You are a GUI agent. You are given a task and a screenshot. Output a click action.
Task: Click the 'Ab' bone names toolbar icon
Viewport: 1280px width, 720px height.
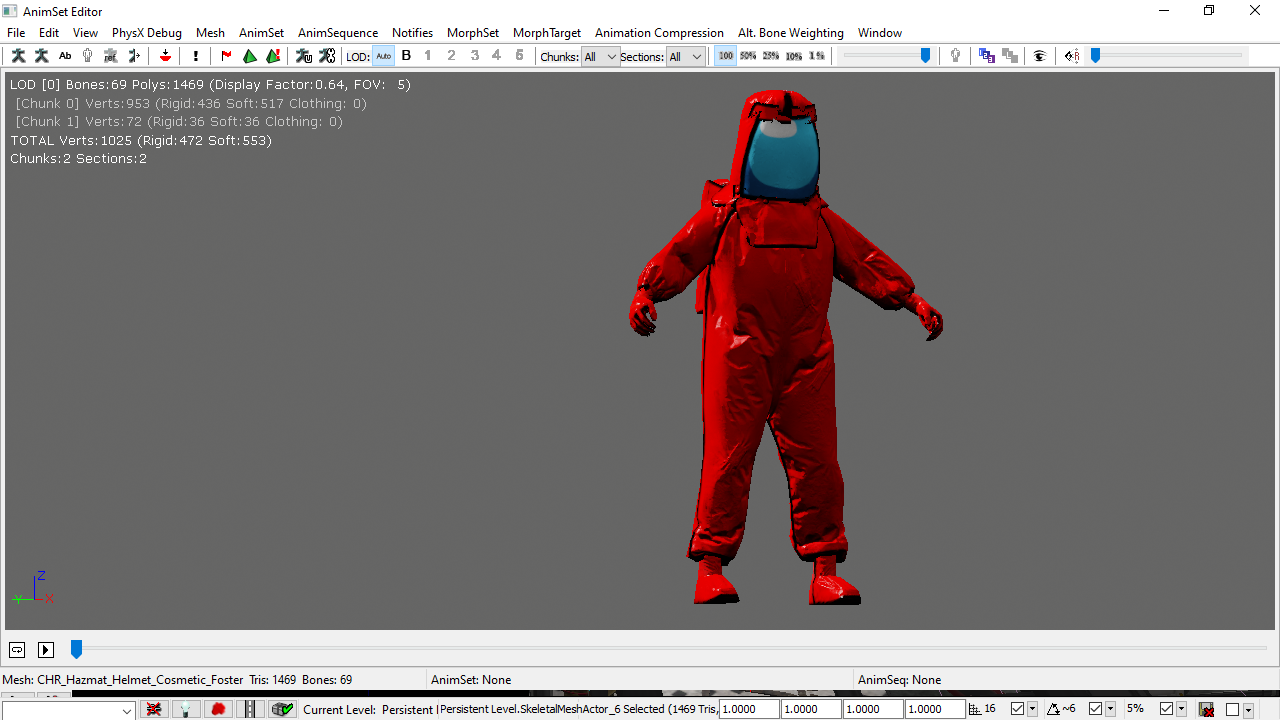click(65, 56)
